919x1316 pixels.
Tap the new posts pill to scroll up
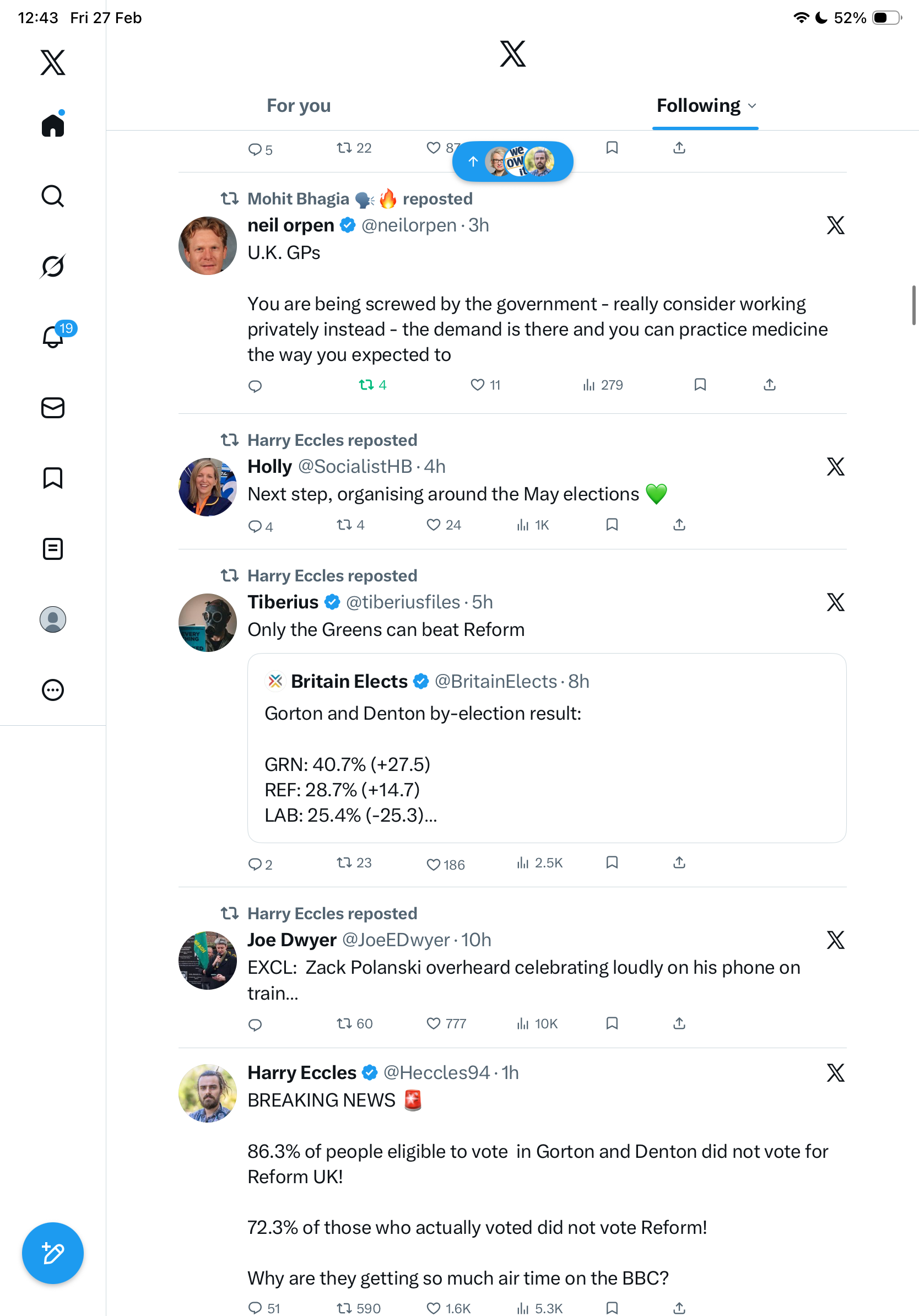point(512,161)
